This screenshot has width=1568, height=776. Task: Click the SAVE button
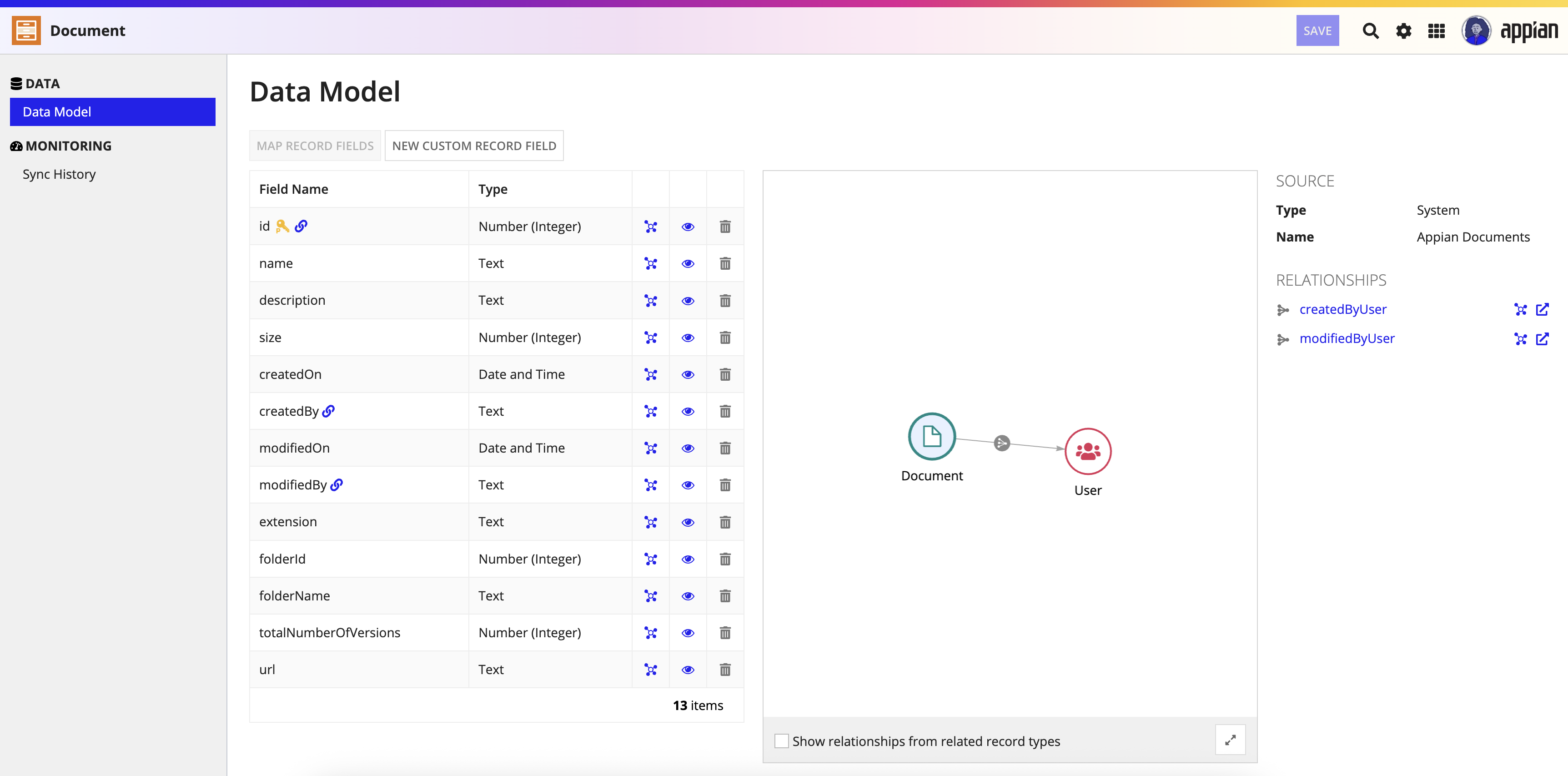[1317, 30]
